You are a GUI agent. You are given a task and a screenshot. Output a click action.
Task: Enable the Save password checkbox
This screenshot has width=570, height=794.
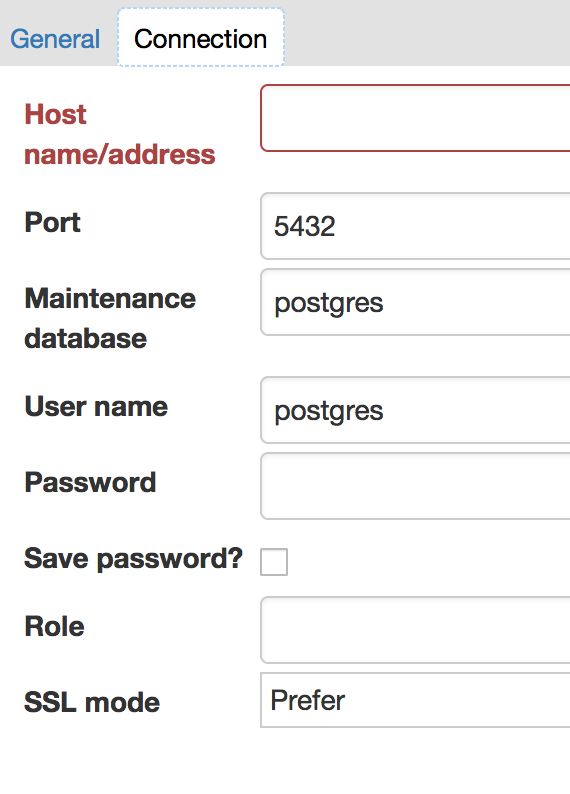click(x=274, y=562)
